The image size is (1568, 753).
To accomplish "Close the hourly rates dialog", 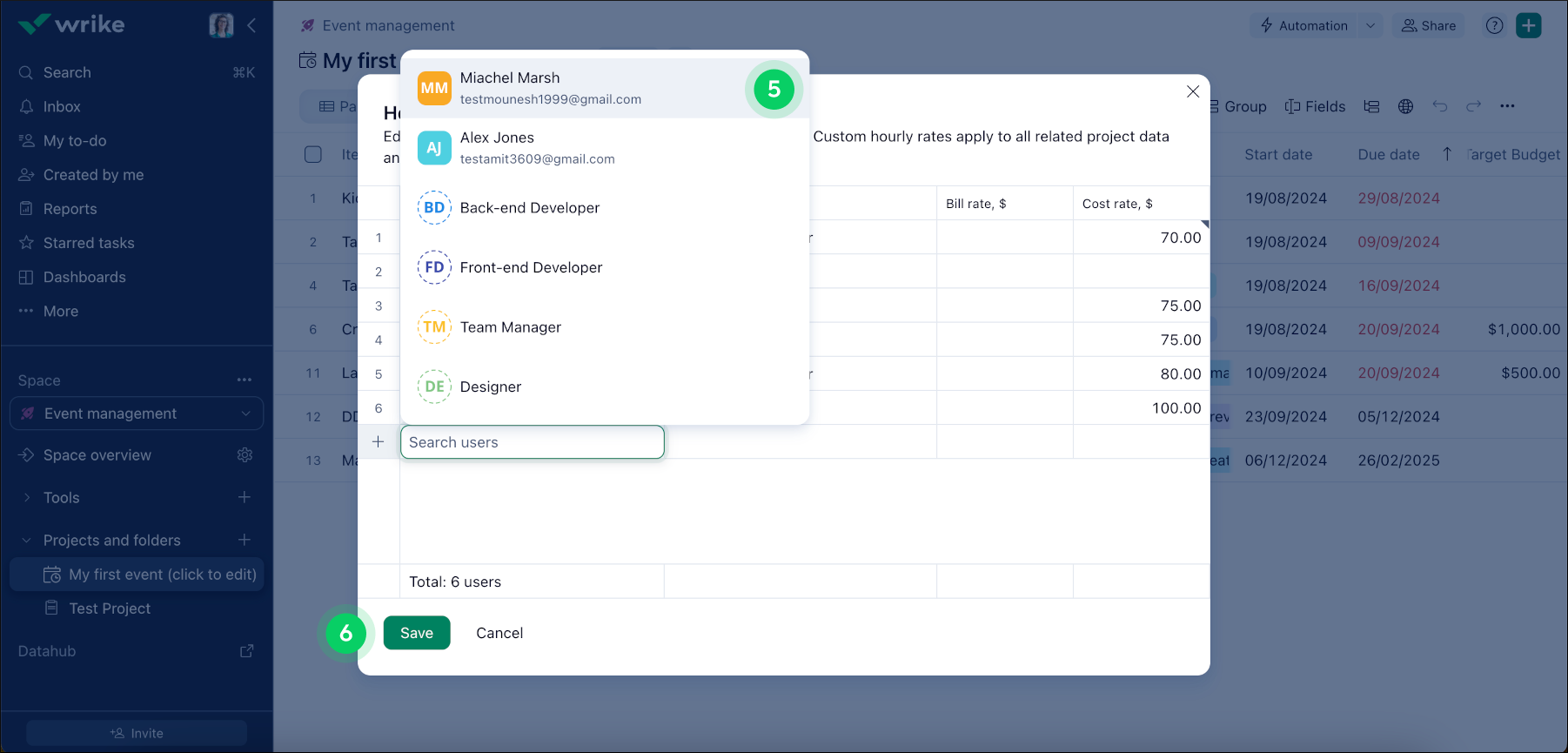I will tap(1193, 91).
